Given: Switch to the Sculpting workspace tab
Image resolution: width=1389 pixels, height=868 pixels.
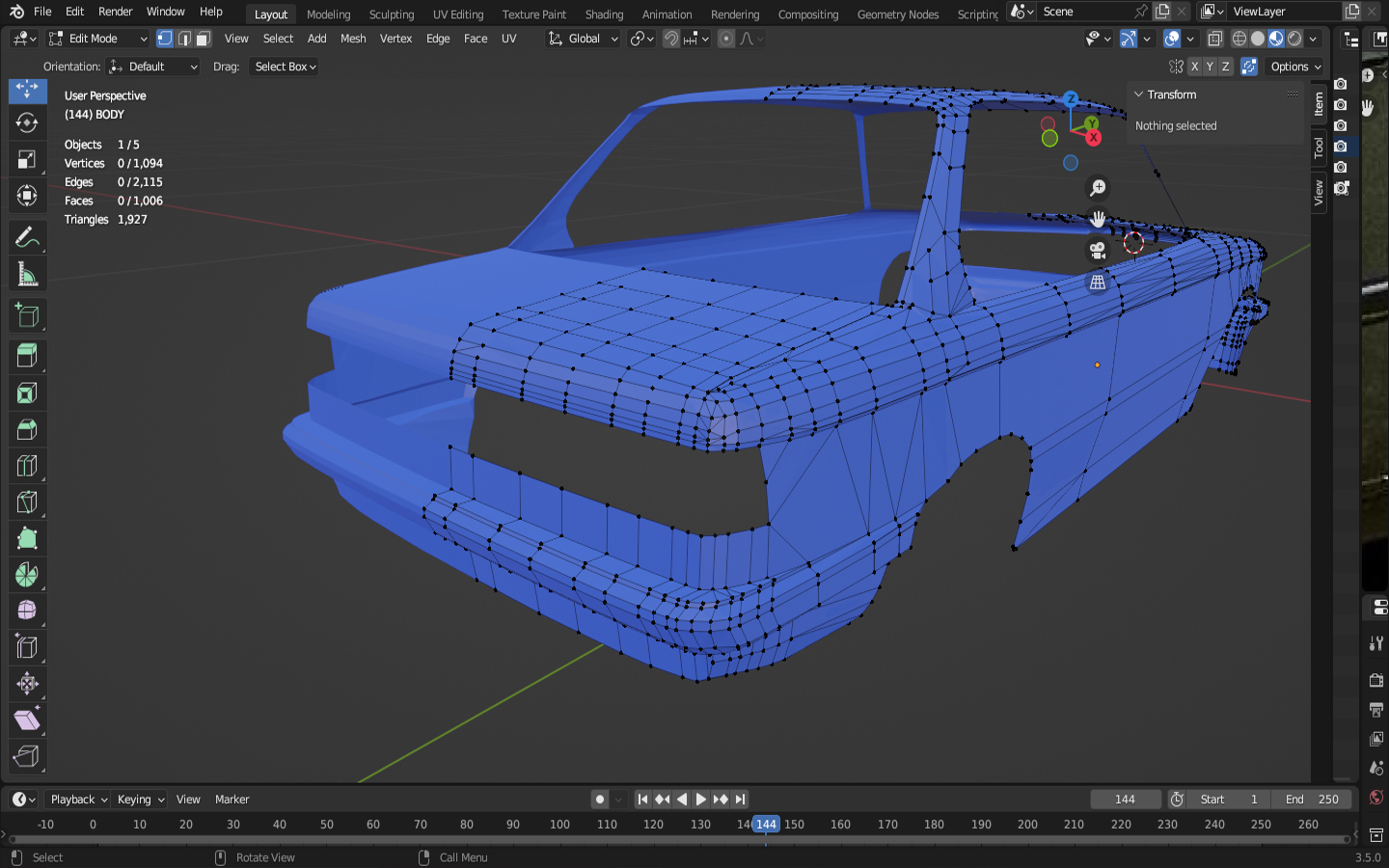Looking at the screenshot, I should coord(391,14).
